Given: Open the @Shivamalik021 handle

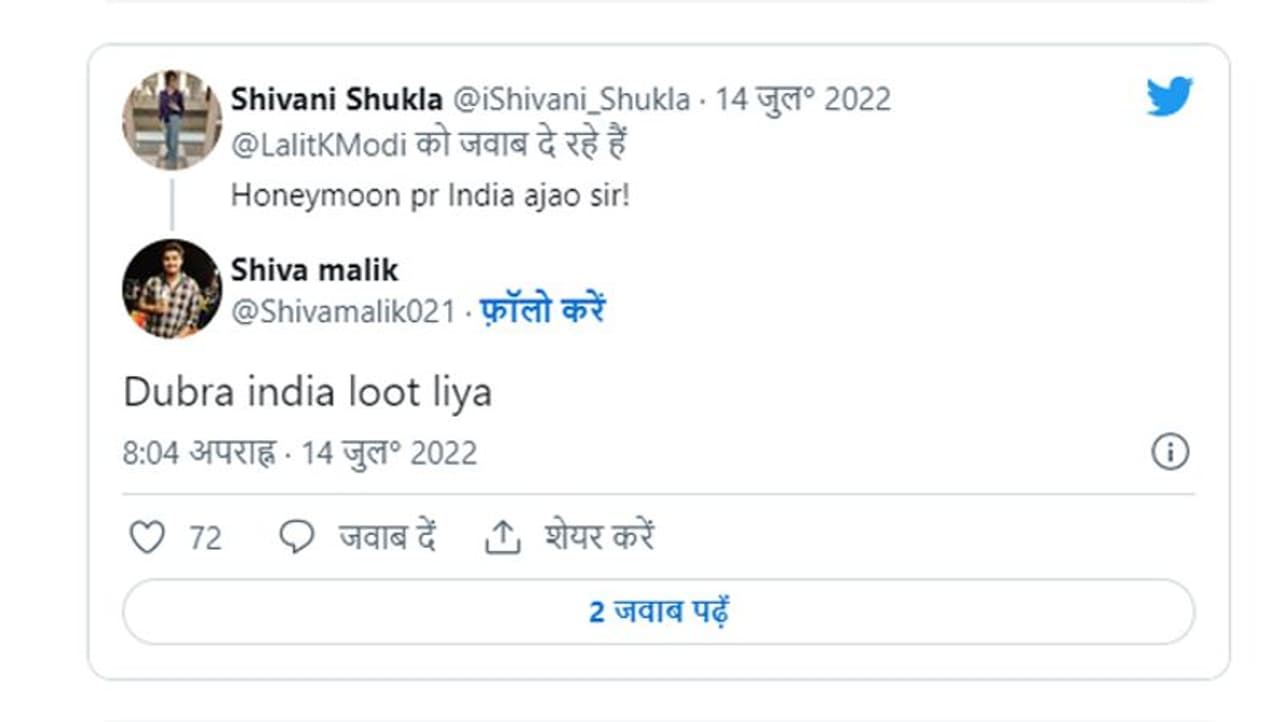Looking at the screenshot, I should pos(343,311).
